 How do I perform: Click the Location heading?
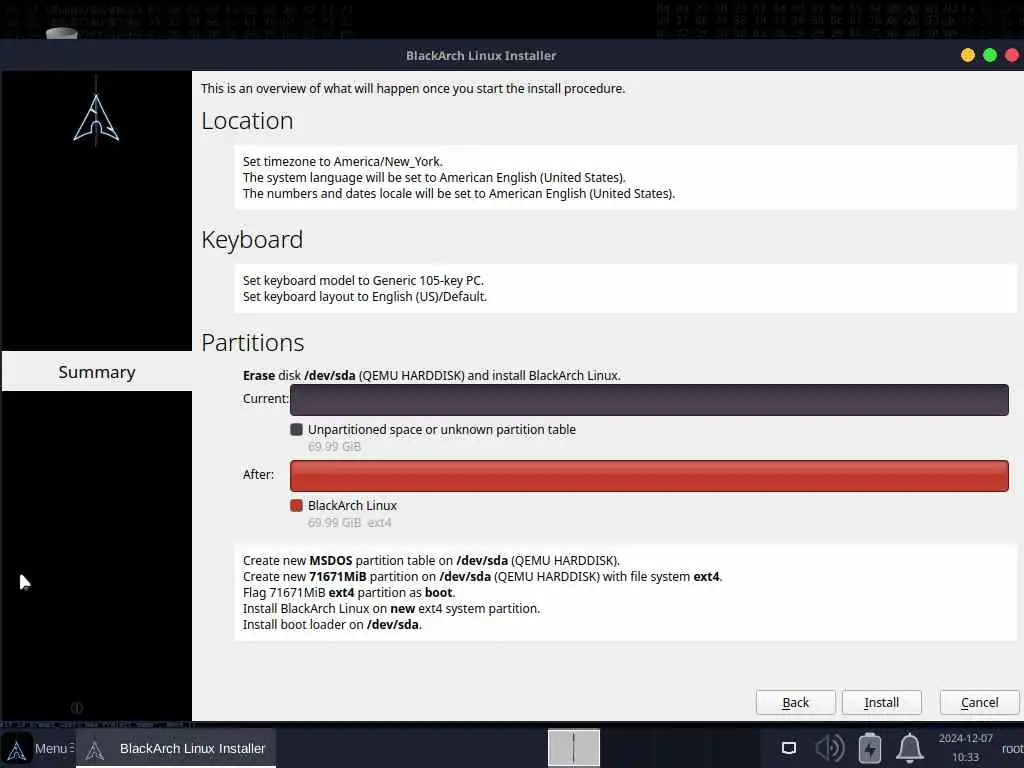click(x=248, y=121)
